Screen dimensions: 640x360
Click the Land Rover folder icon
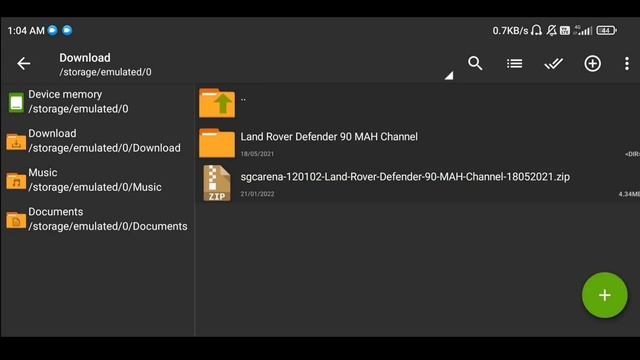coord(217,143)
